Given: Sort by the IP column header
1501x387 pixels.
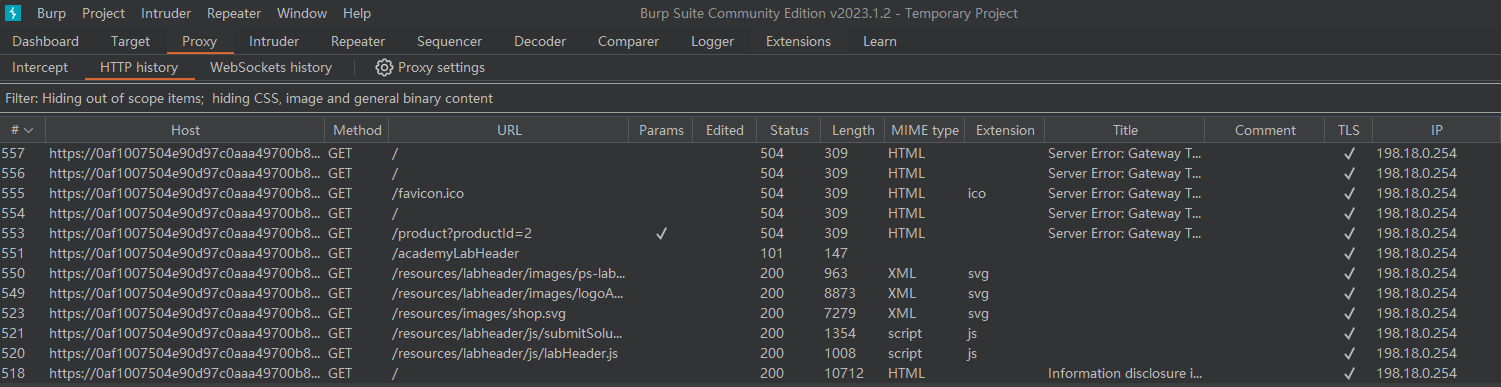Looking at the screenshot, I should click(x=1436, y=130).
